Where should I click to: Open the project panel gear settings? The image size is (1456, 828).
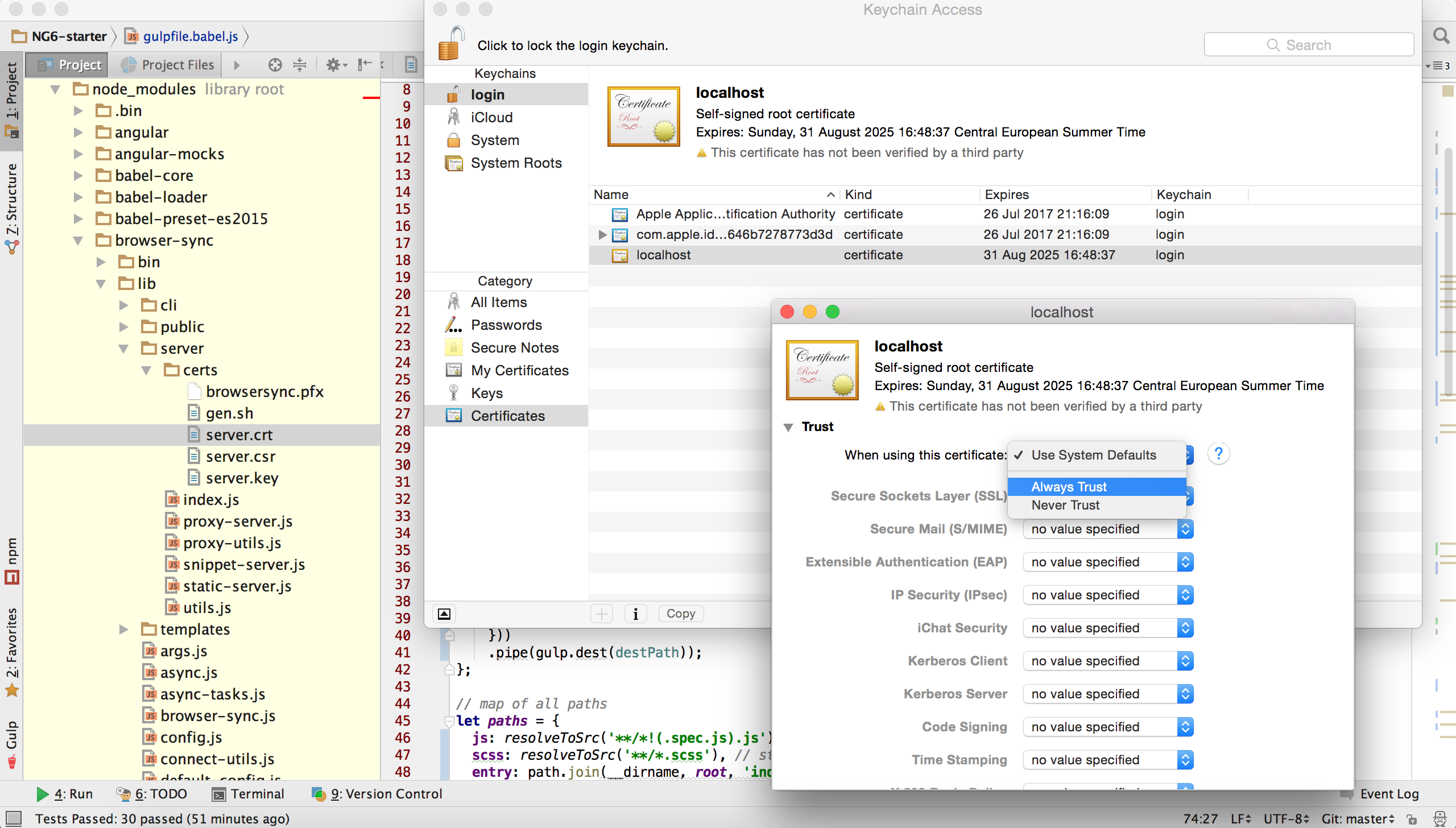point(336,65)
